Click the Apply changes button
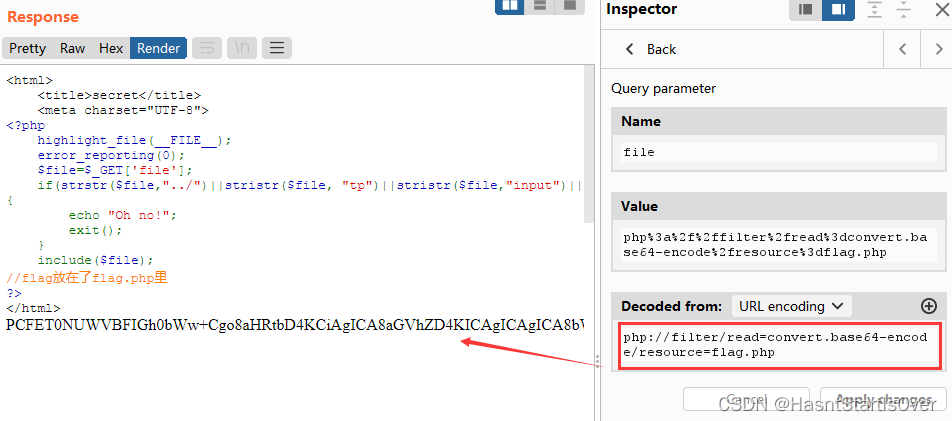 (883, 399)
